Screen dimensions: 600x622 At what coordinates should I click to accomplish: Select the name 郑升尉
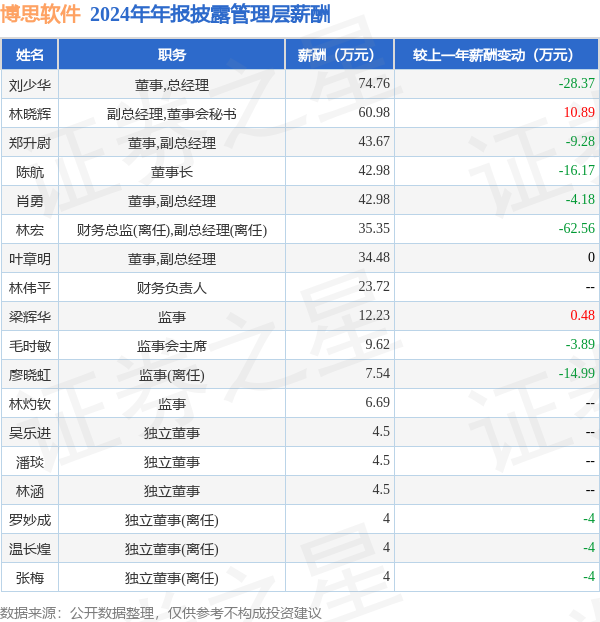[x=30, y=143]
